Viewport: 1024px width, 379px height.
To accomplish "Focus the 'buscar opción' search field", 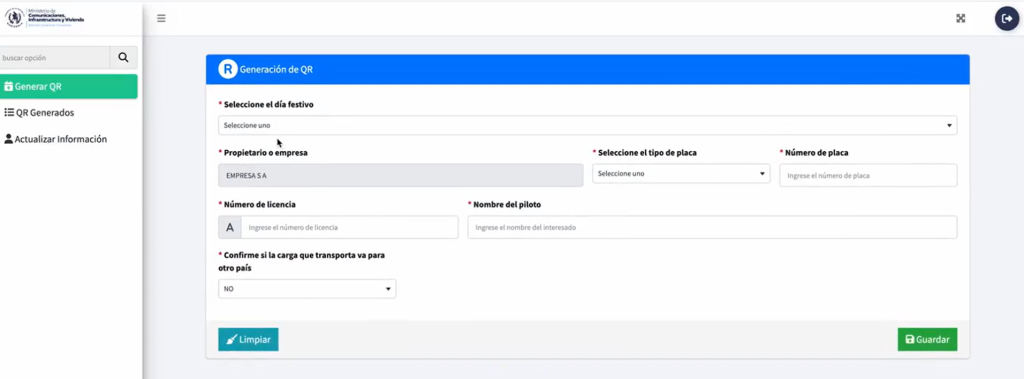I will (55, 58).
